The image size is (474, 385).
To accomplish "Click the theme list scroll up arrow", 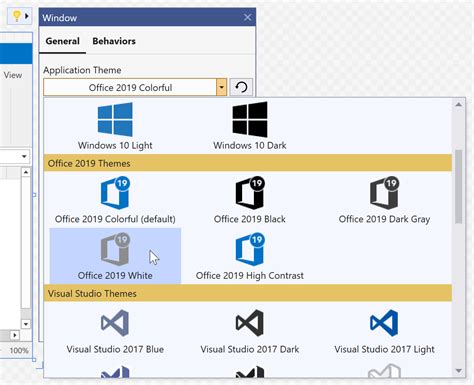I will (459, 105).
